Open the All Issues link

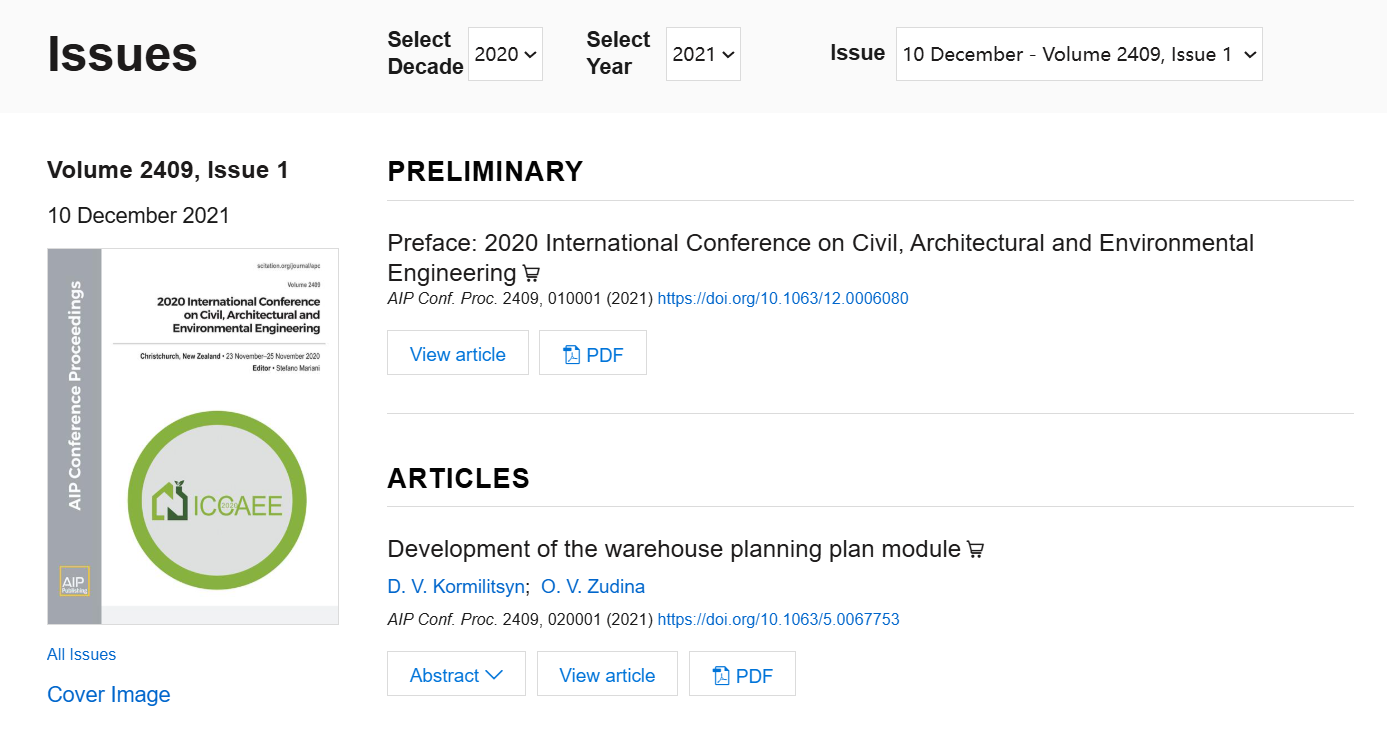click(x=81, y=654)
